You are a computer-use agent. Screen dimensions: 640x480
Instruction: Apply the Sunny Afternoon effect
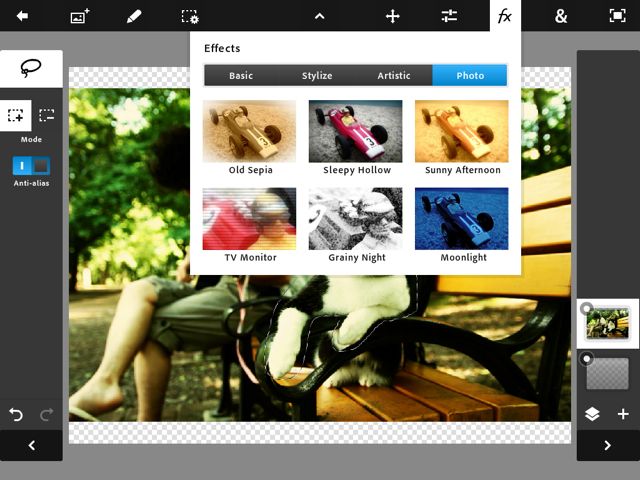click(x=462, y=138)
